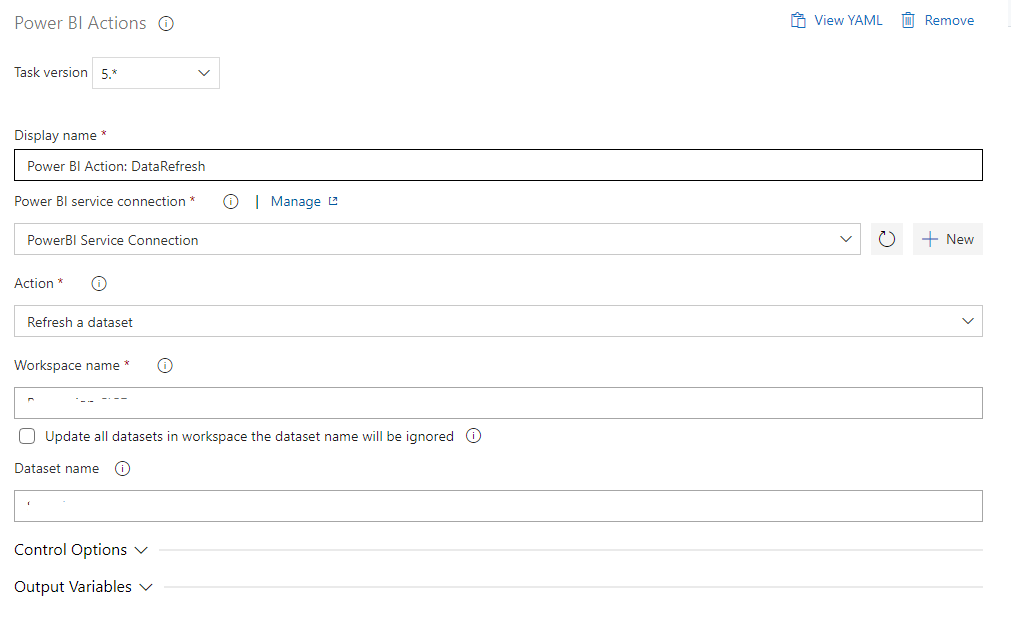This screenshot has height=637, width=1011.
Task: Open View YAML
Action: tap(836, 21)
